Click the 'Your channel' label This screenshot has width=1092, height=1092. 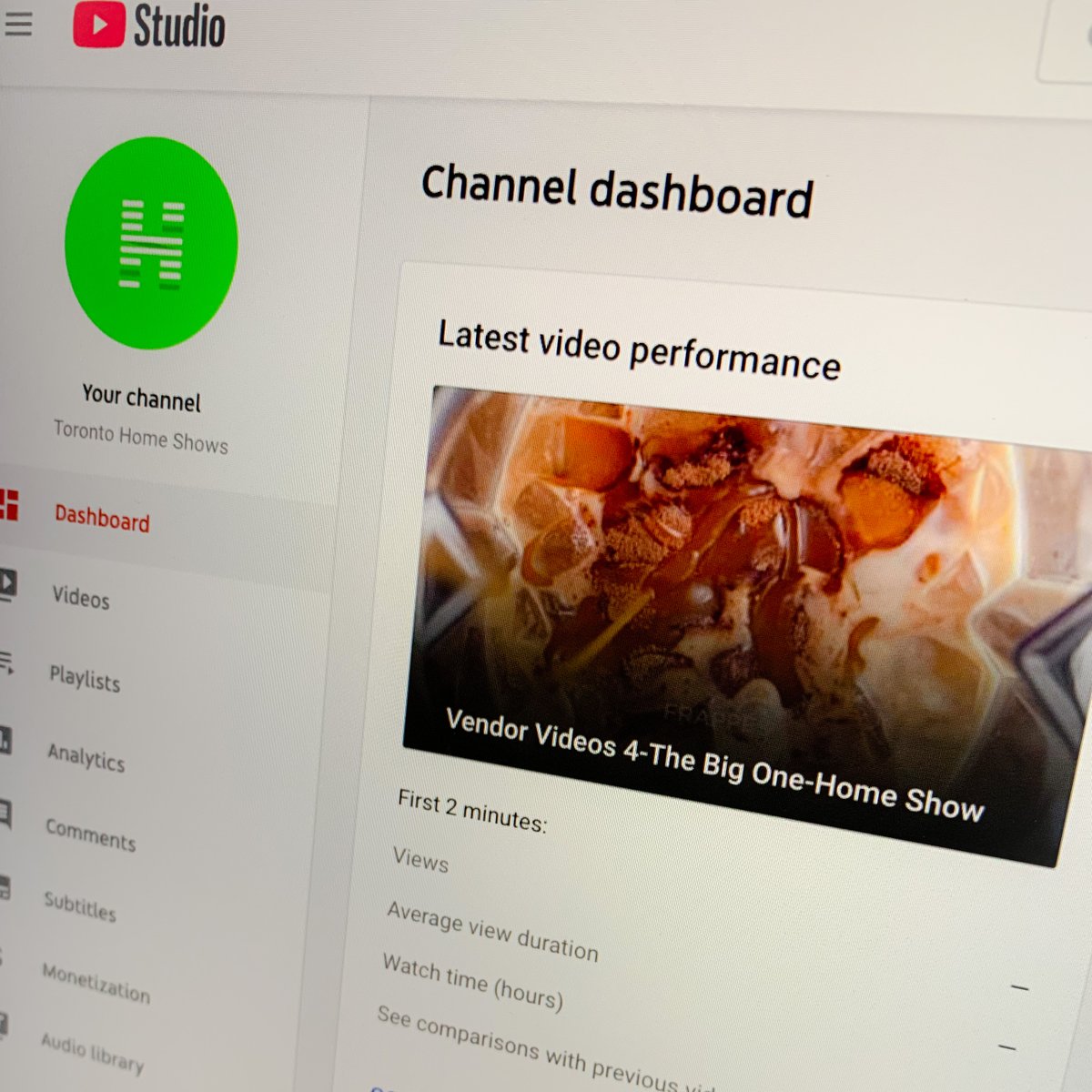click(x=141, y=396)
